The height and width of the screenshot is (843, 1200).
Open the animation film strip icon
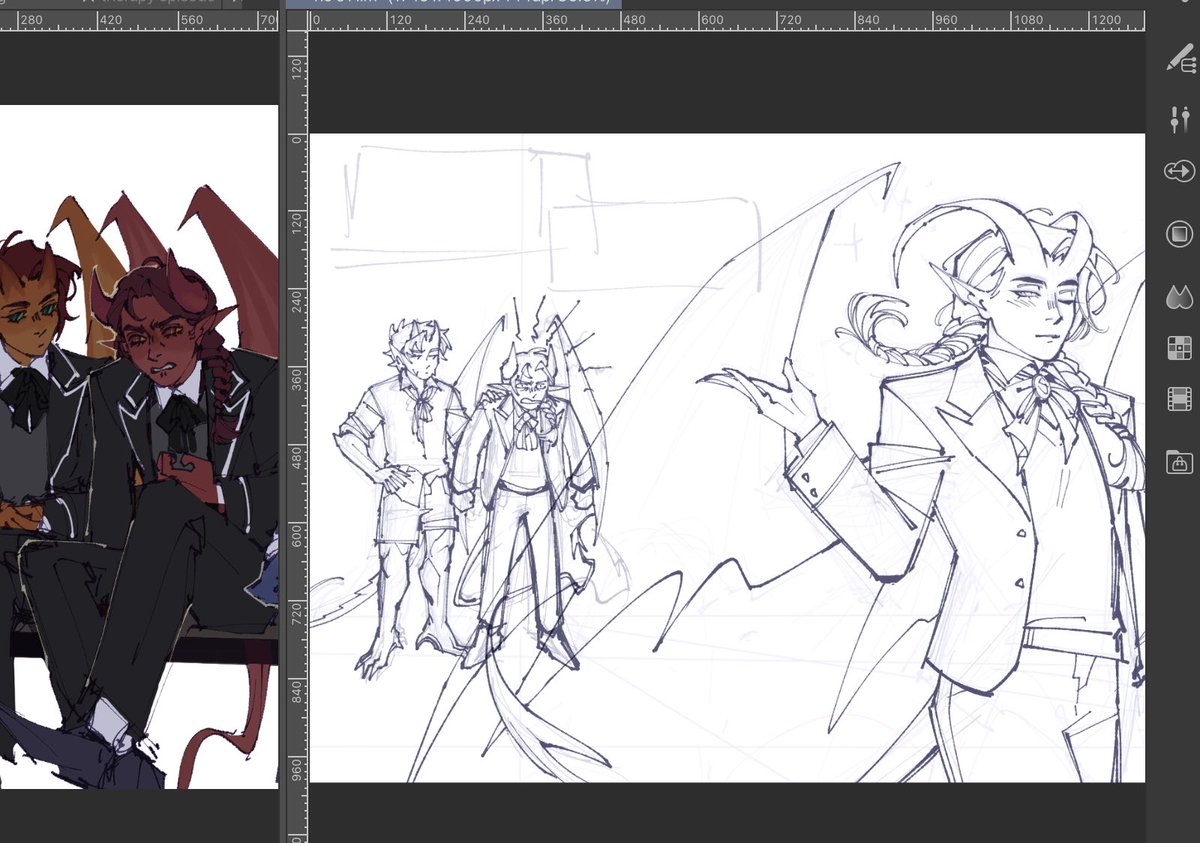1179,400
